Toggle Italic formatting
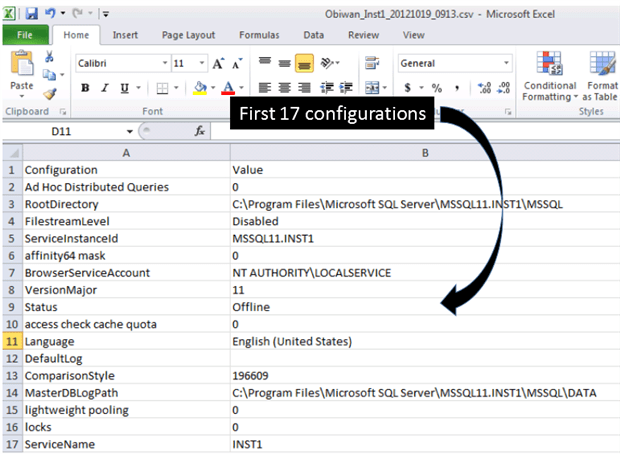 pyautogui.click(x=104, y=88)
